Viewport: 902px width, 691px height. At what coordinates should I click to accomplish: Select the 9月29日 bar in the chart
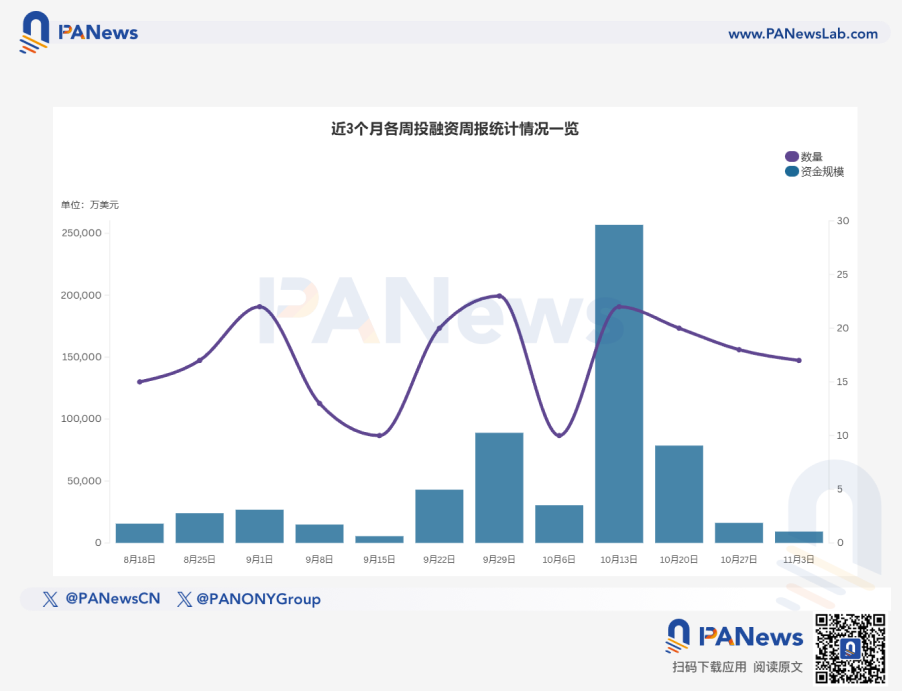499,488
